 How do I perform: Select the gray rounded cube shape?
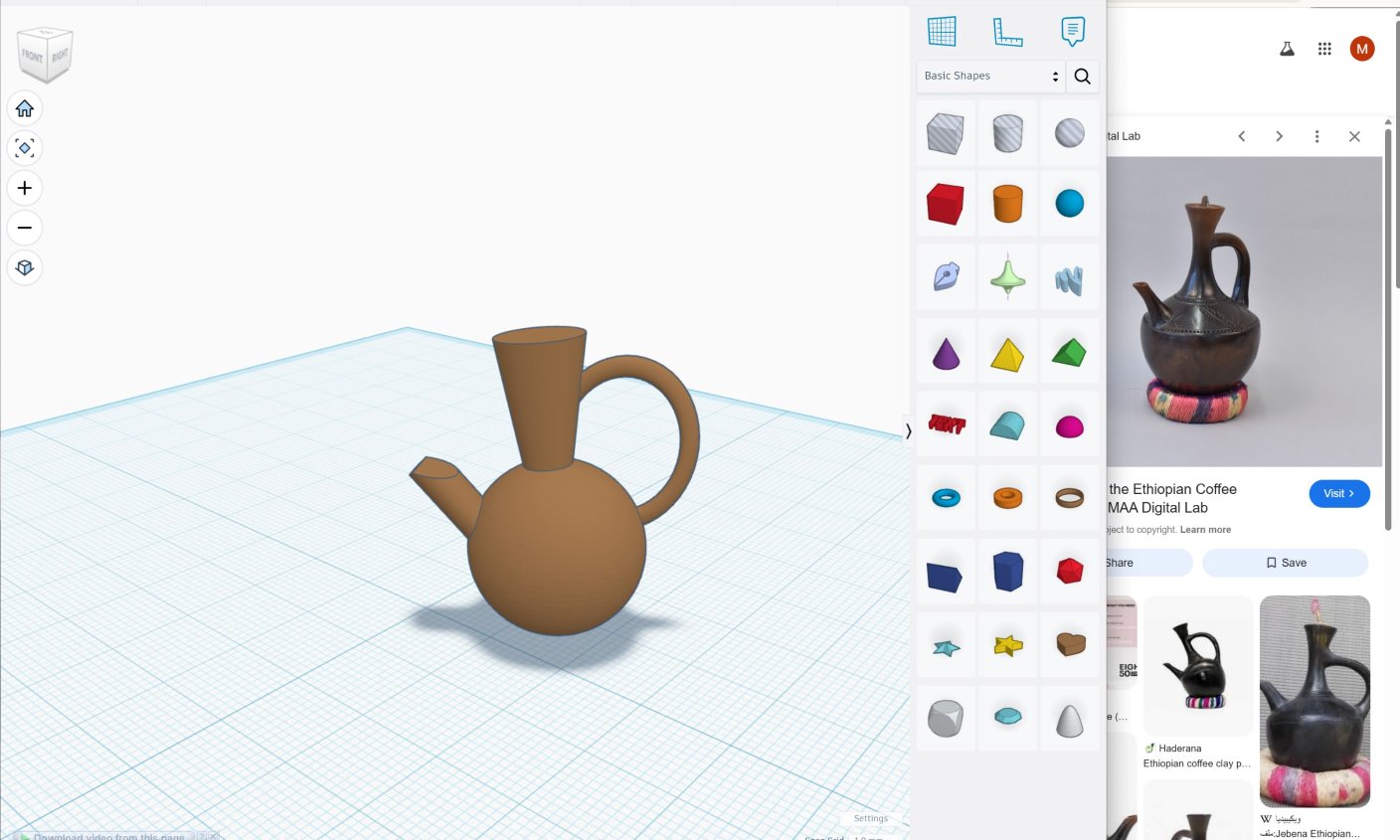click(946, 718)
